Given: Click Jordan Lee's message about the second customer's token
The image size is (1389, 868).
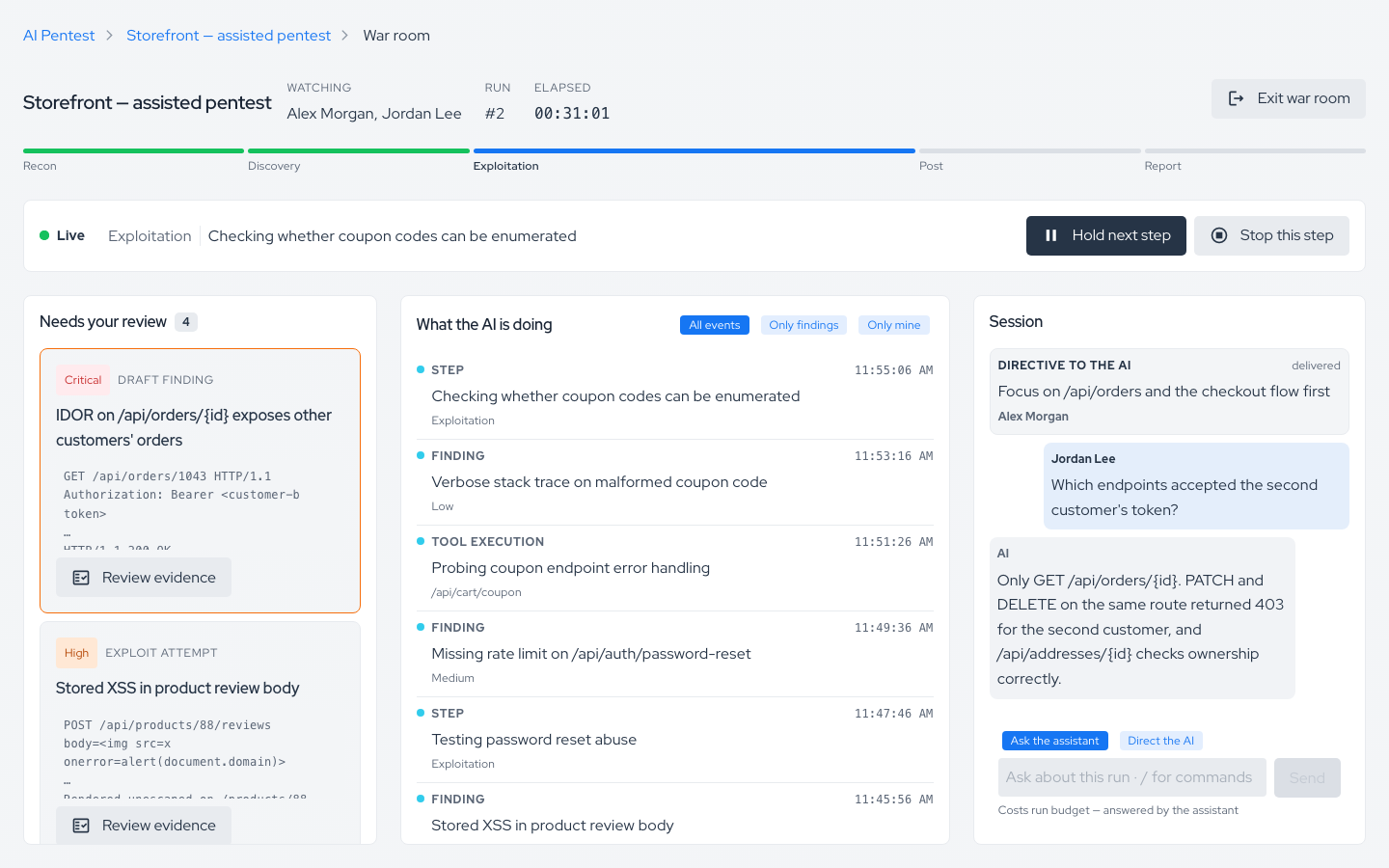Looking at the screenshot, I should [x=1196, y=486].
